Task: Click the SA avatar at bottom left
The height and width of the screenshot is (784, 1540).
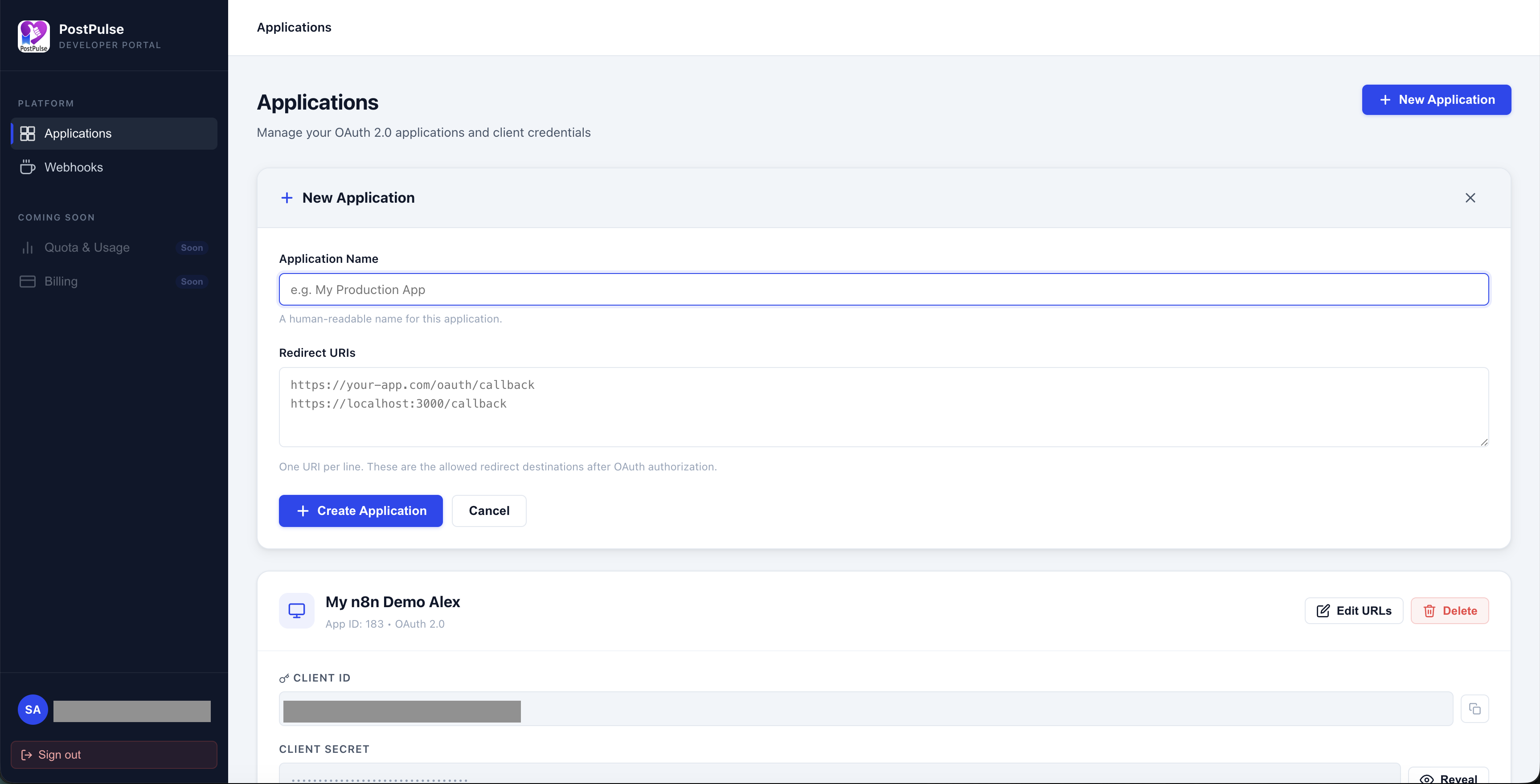Action: (32, 709)
